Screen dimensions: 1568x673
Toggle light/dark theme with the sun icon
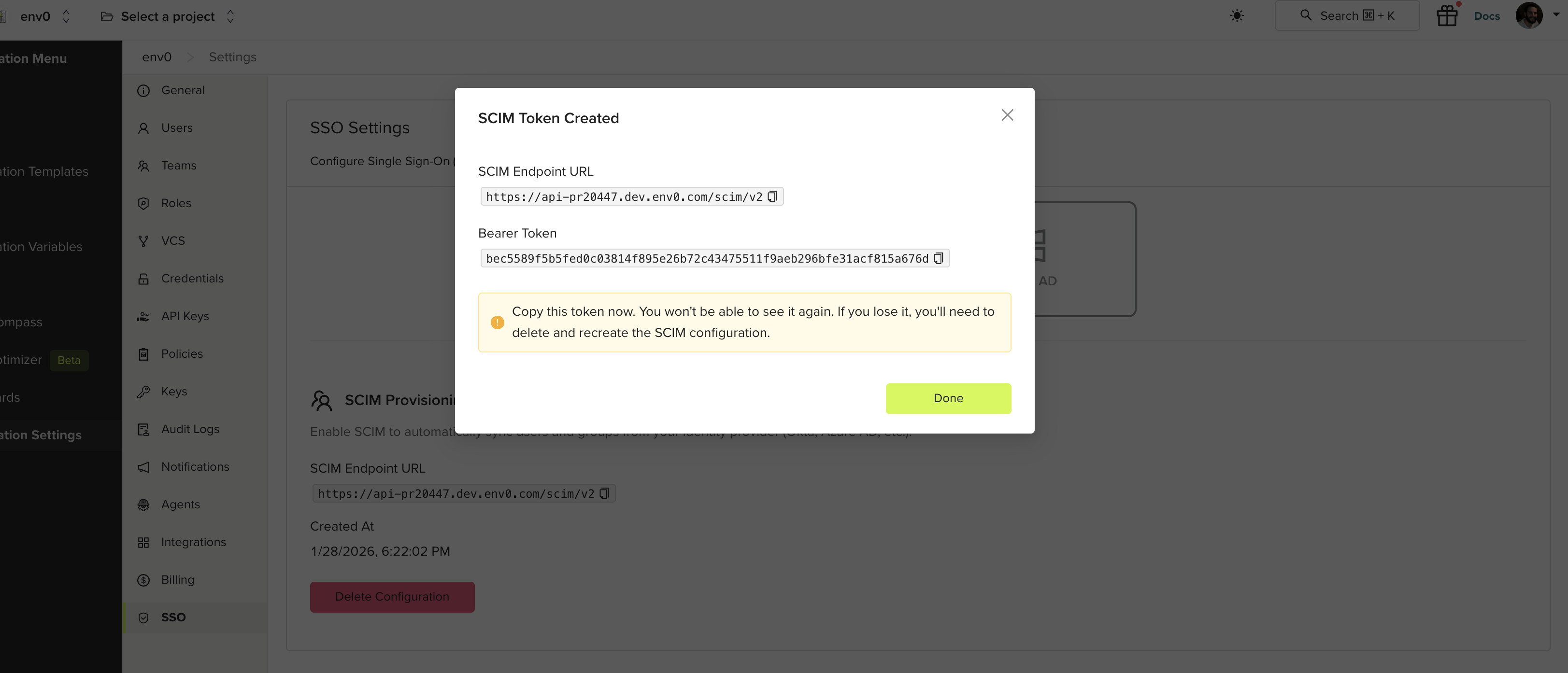pyautogui.click(x=1237, y=15)
